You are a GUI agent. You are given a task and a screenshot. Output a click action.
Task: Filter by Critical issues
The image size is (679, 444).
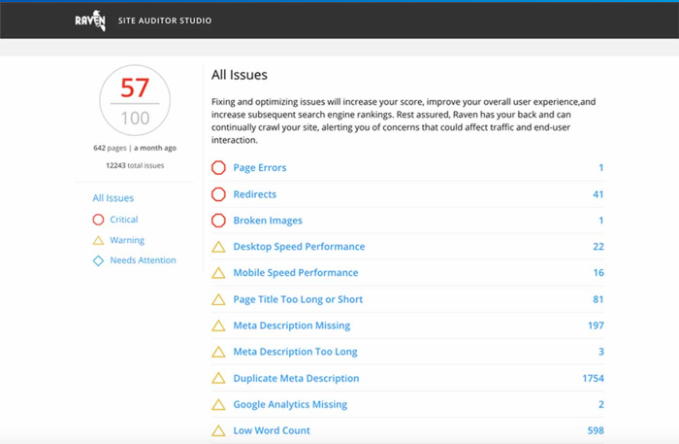pos(124,220)
